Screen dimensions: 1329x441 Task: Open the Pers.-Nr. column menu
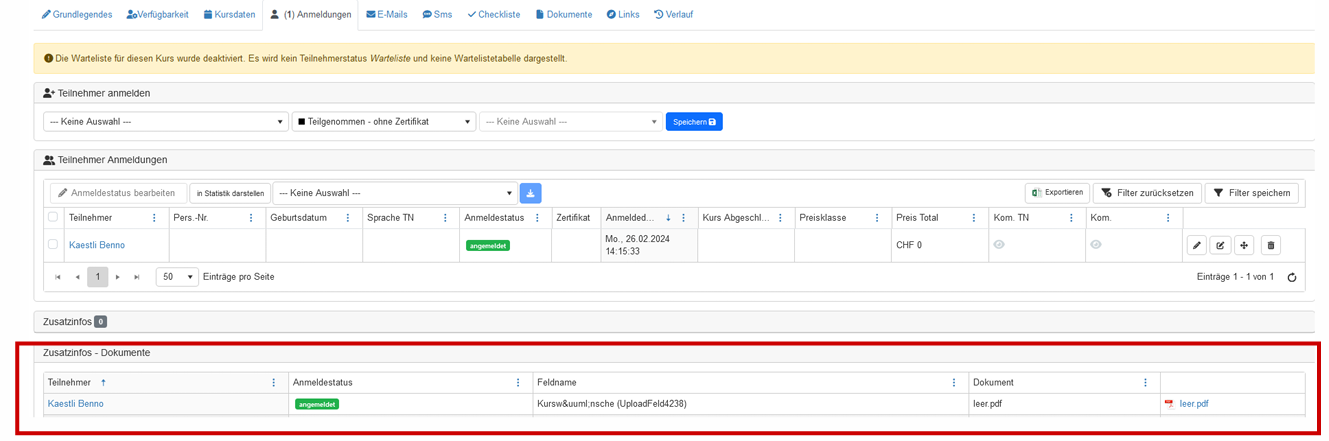[251, 218]
